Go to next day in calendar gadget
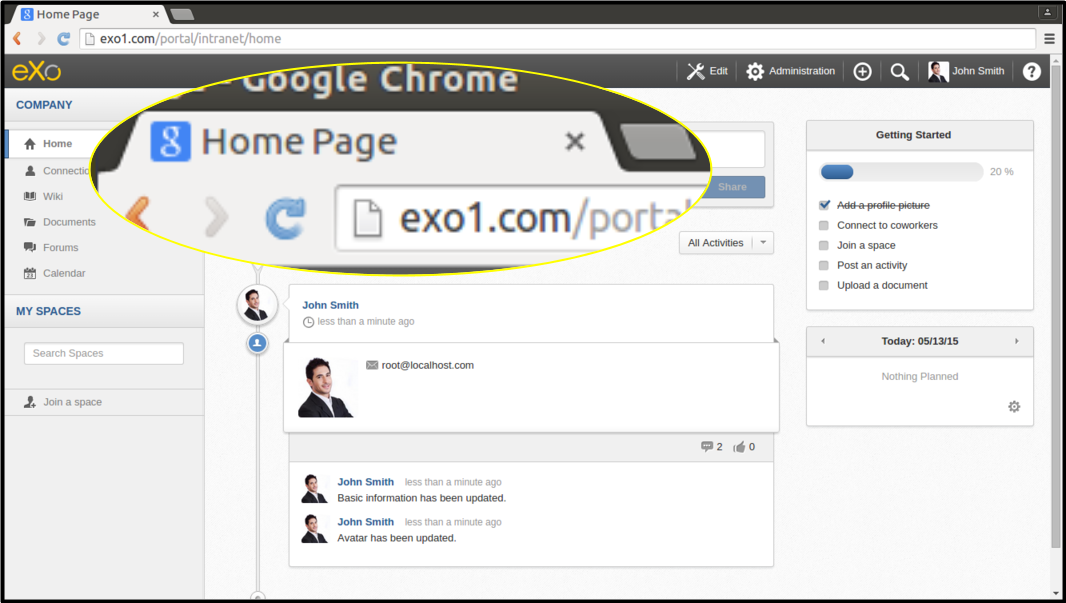The height and width of the screenshot is (603, 1066). point(1016,341)
